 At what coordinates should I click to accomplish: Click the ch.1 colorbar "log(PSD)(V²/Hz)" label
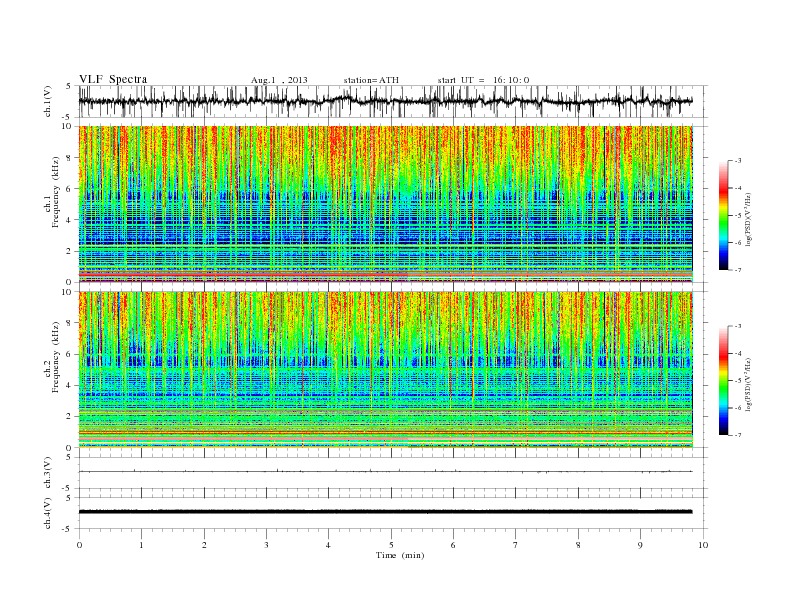(749, 218)
